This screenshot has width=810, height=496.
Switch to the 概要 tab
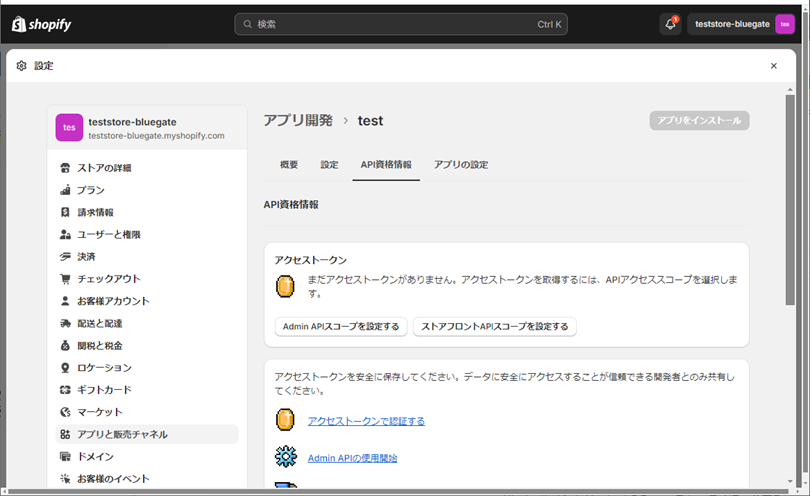click(x=289, y=164)
